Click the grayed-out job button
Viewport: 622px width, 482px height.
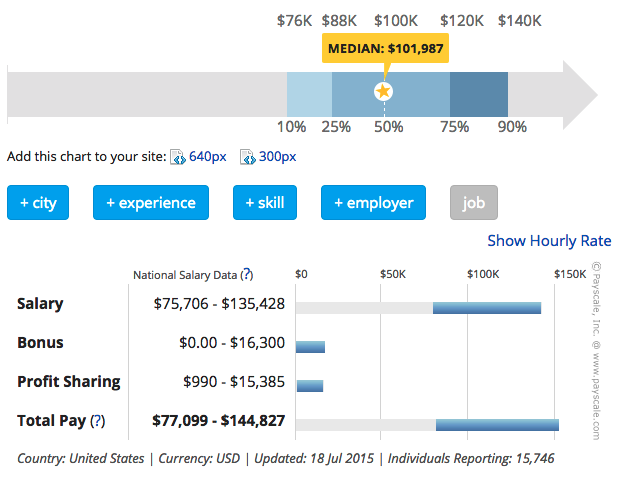point(473,203)
